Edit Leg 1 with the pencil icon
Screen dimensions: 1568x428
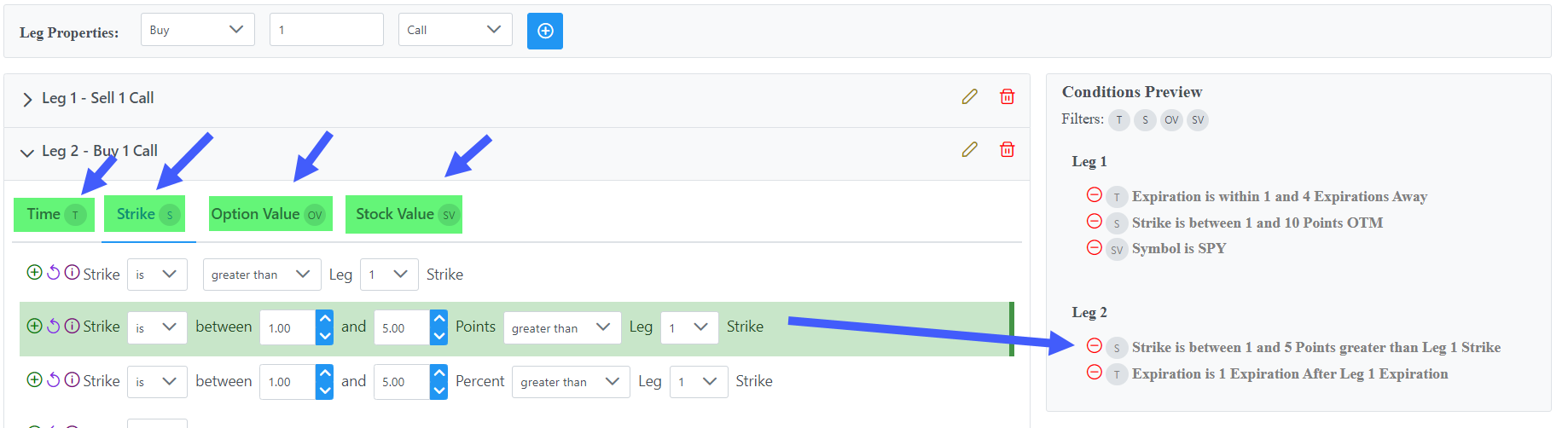(969, 96)
